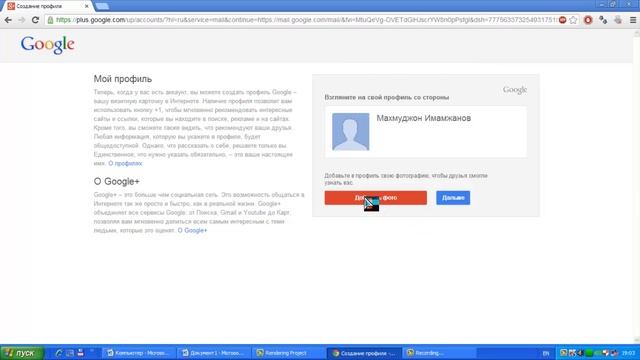
Task: Switch to the Компьютер taskbar window
Action: [139, 353]
